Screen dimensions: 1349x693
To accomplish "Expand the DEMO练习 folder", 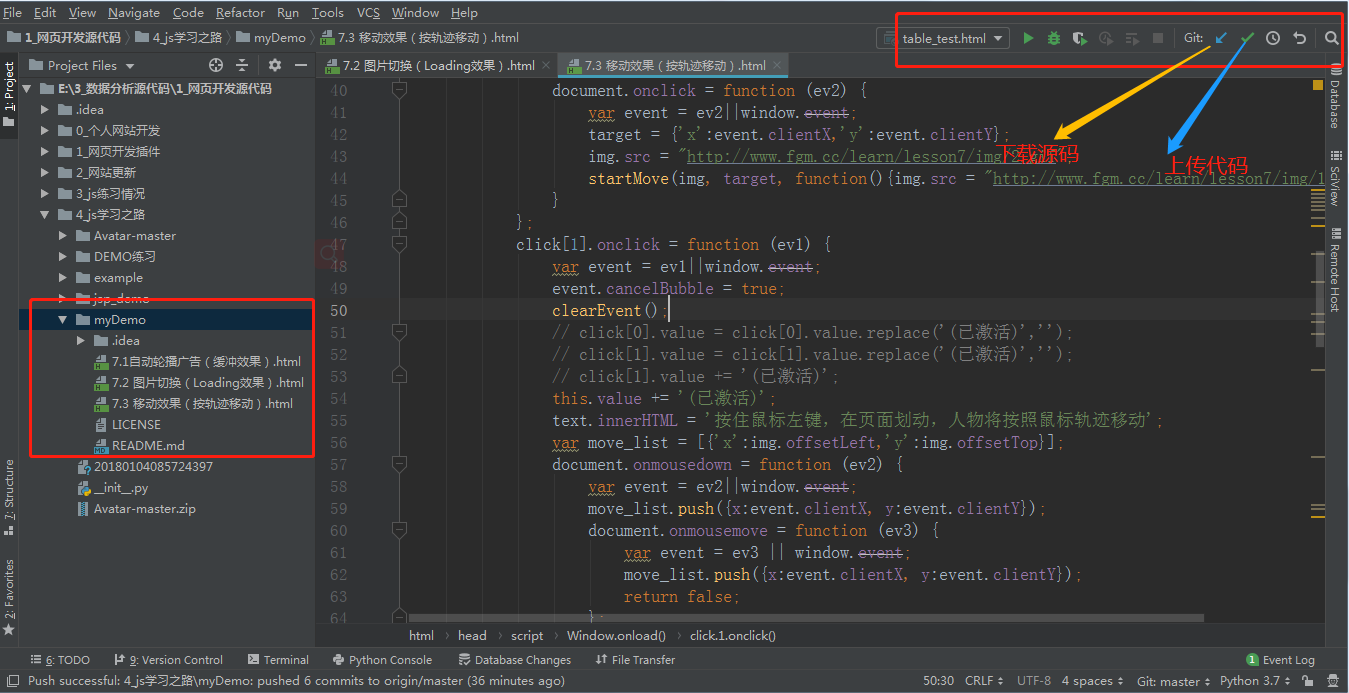I will click(x=63, y=257).
